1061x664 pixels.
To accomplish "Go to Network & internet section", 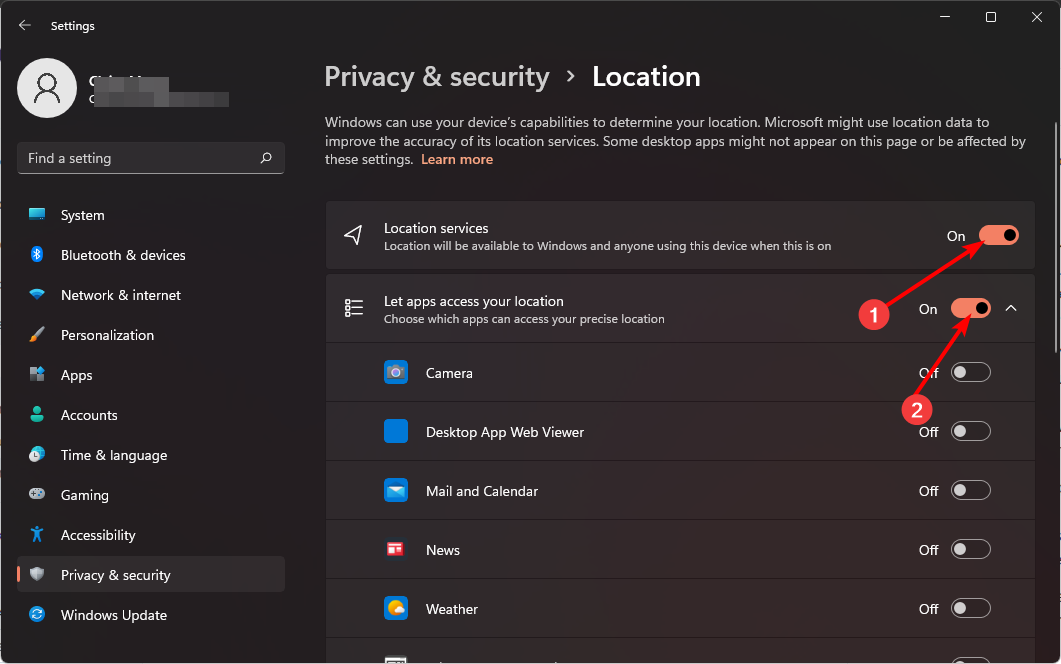I will [x=120, y=295].
